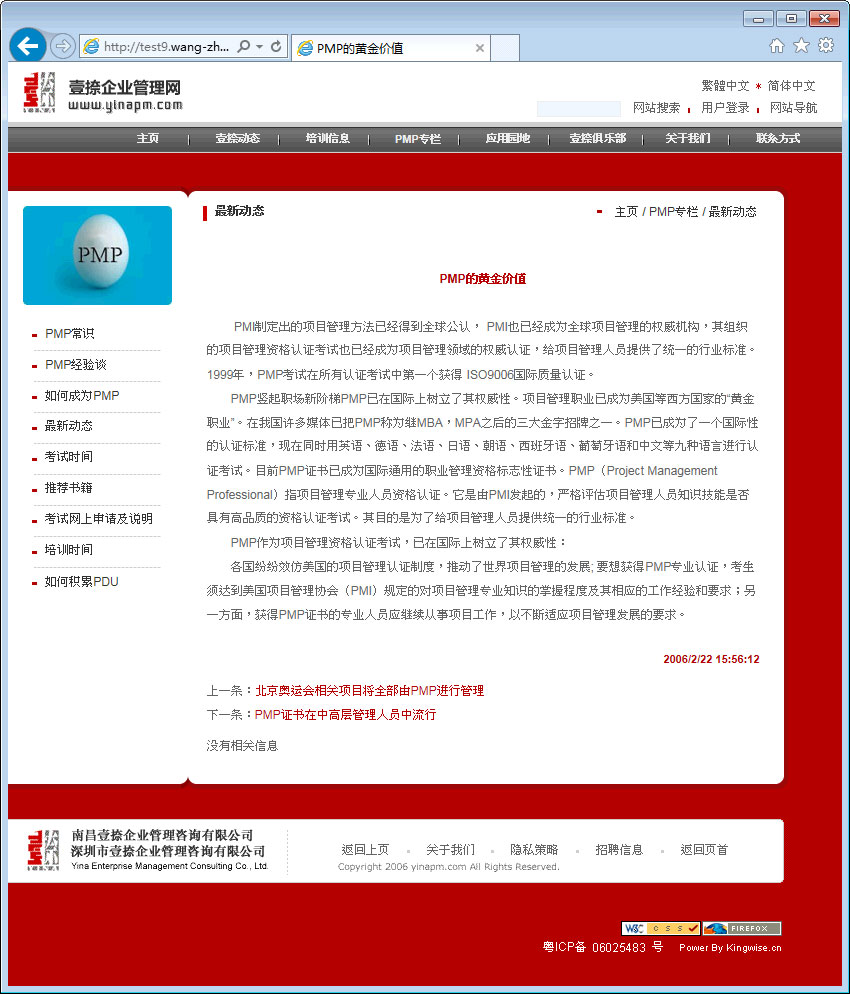Open 关于我们 in the navigation bar
The height and width of the screenshot is (994, 850).
click(688, 138)
